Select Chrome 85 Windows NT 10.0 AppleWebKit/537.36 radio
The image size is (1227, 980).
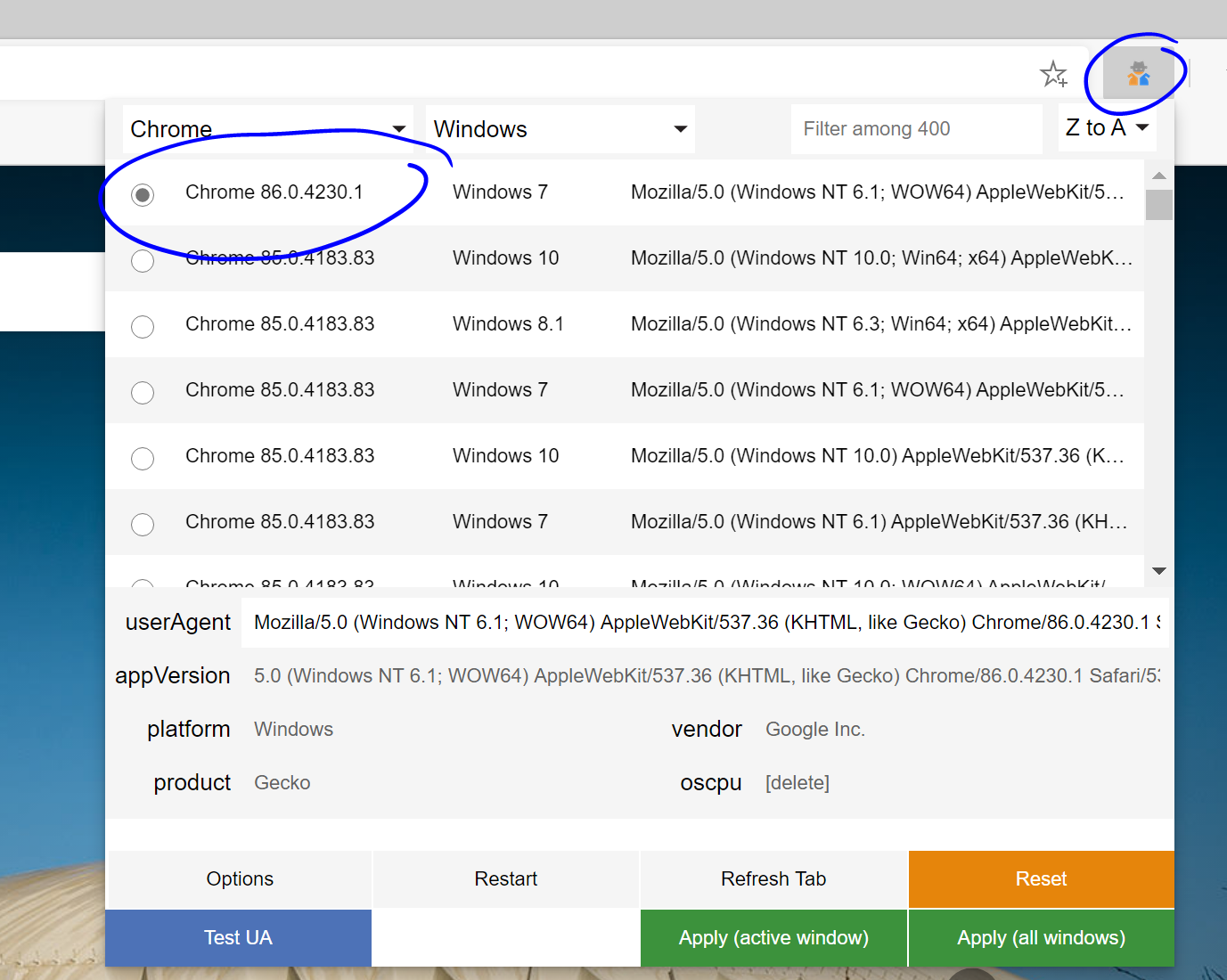pos(143,458)
